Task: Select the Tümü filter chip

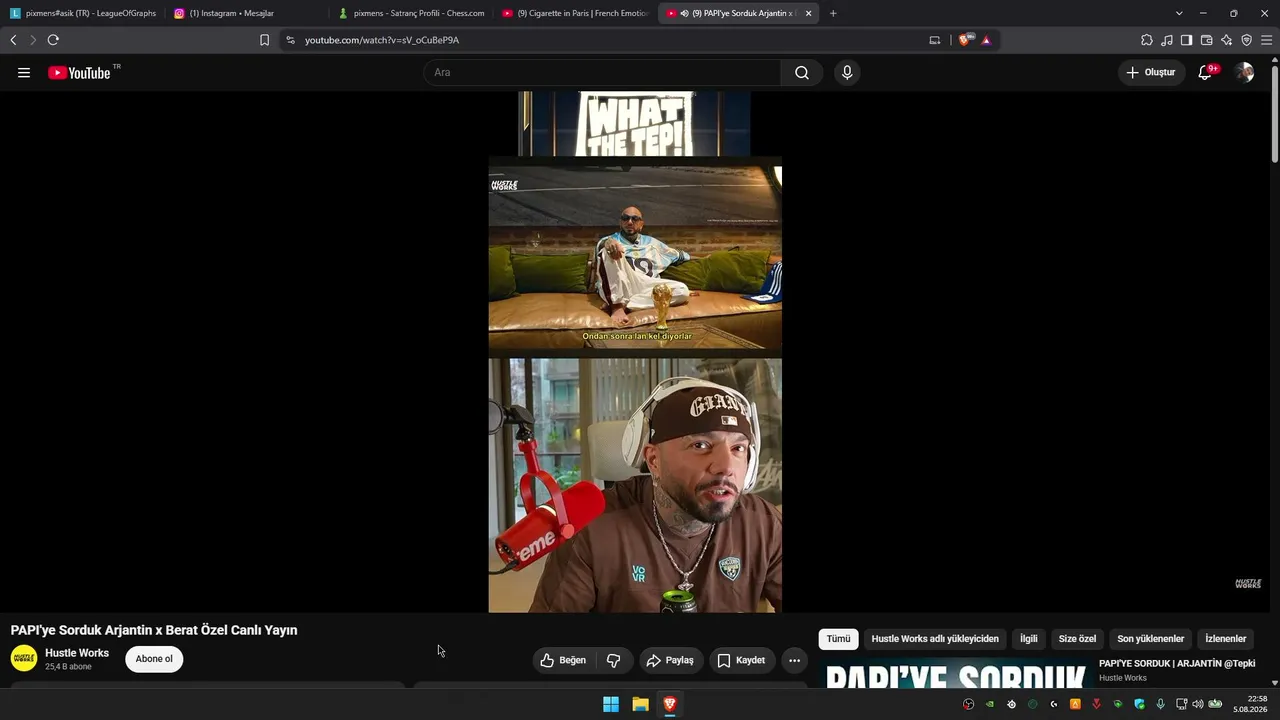Action: pos(838,639)
